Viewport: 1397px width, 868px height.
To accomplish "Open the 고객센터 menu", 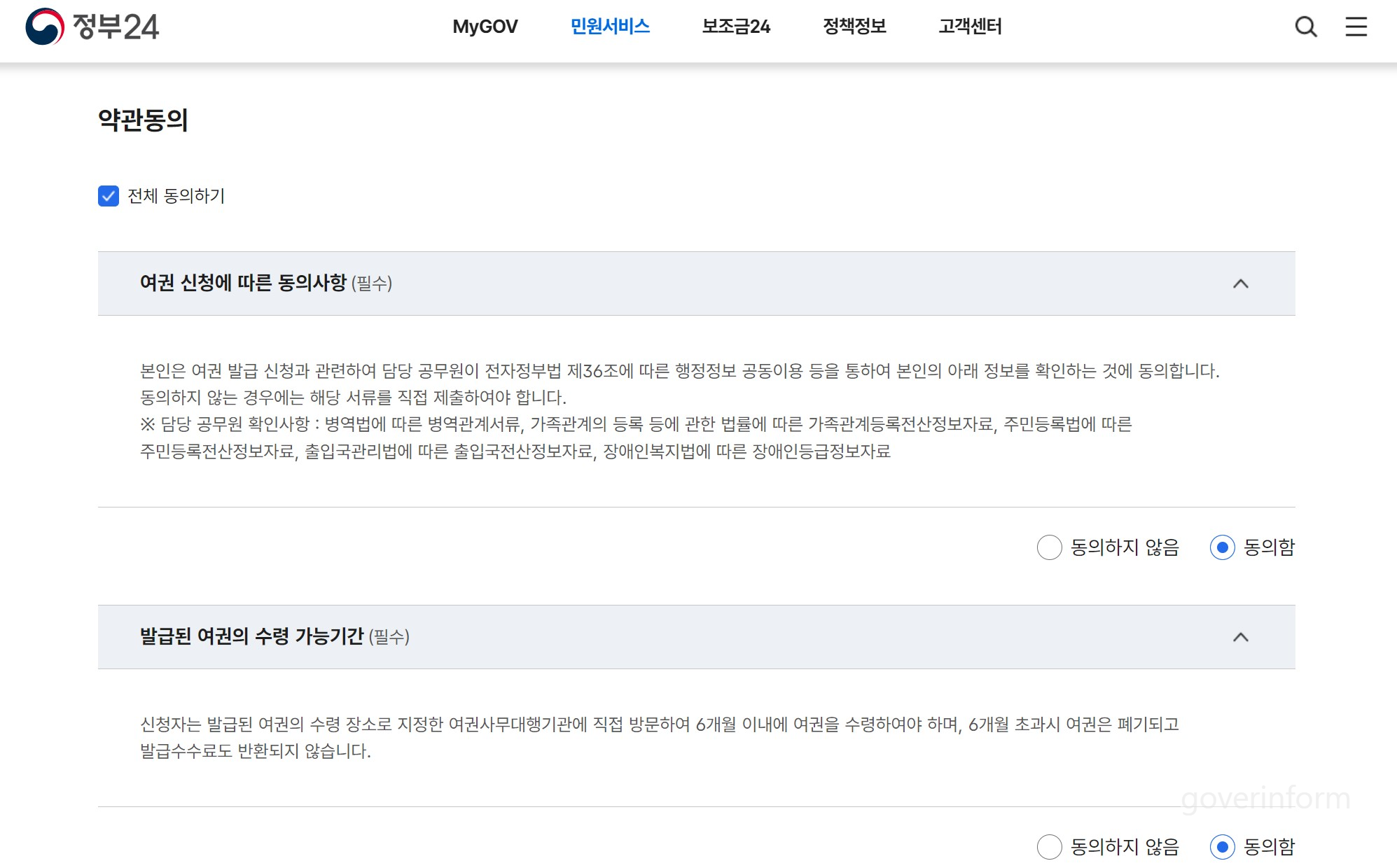I will click(x=970, y=27).
